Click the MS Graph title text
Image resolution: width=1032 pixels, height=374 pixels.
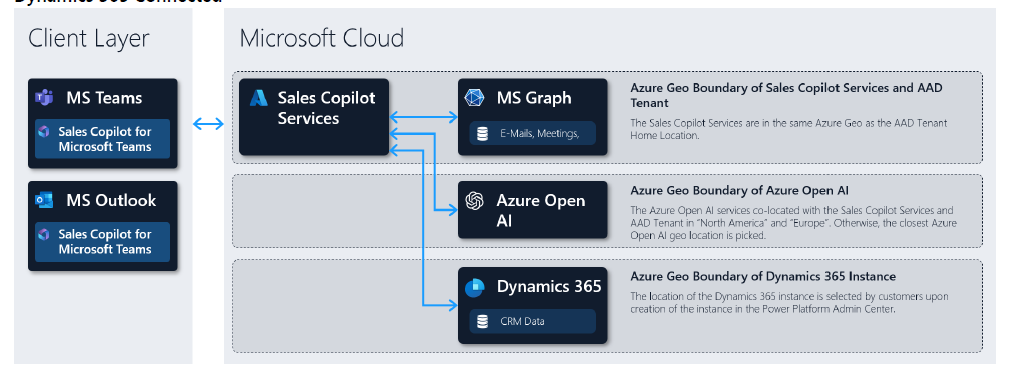[534, 98]
